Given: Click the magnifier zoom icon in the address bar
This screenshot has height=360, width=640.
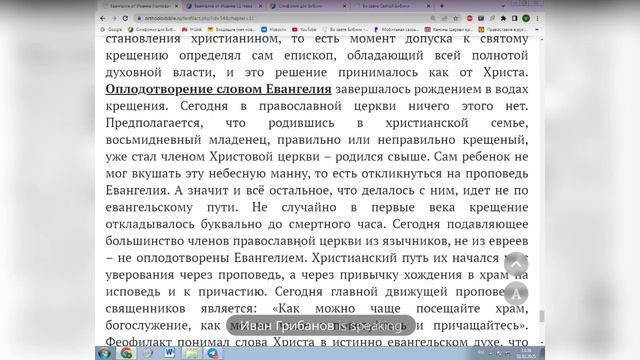Looking at the screenshot, I should [x=433, y=18].
